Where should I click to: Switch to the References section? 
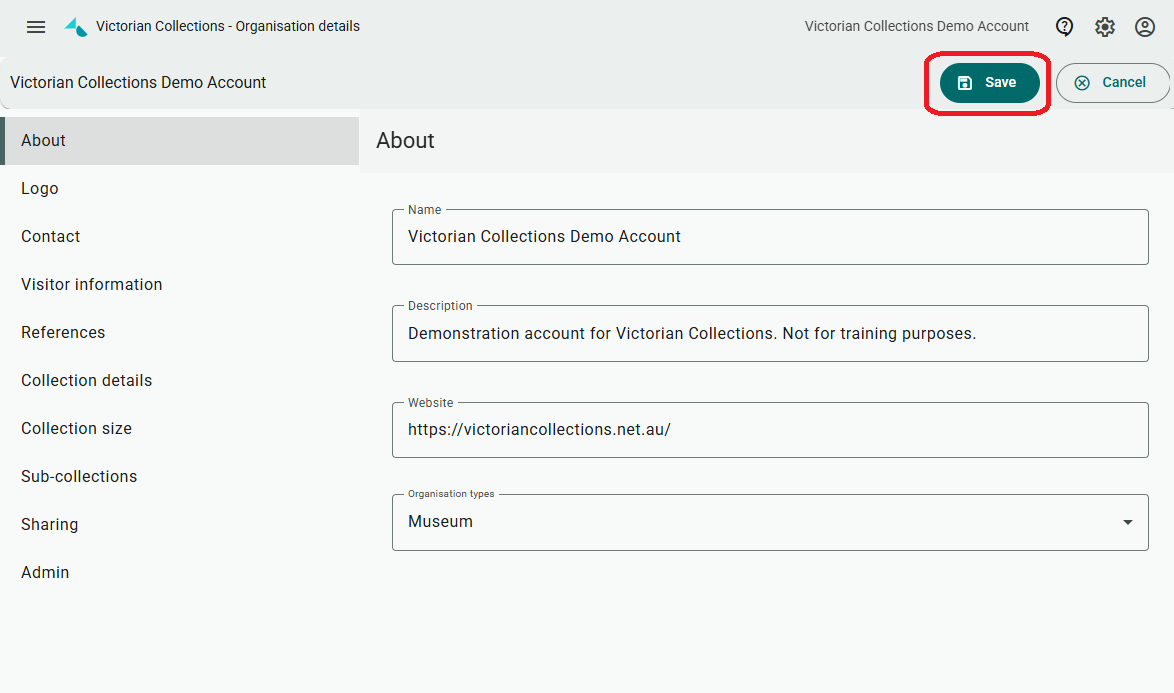(x=180, y=332)
